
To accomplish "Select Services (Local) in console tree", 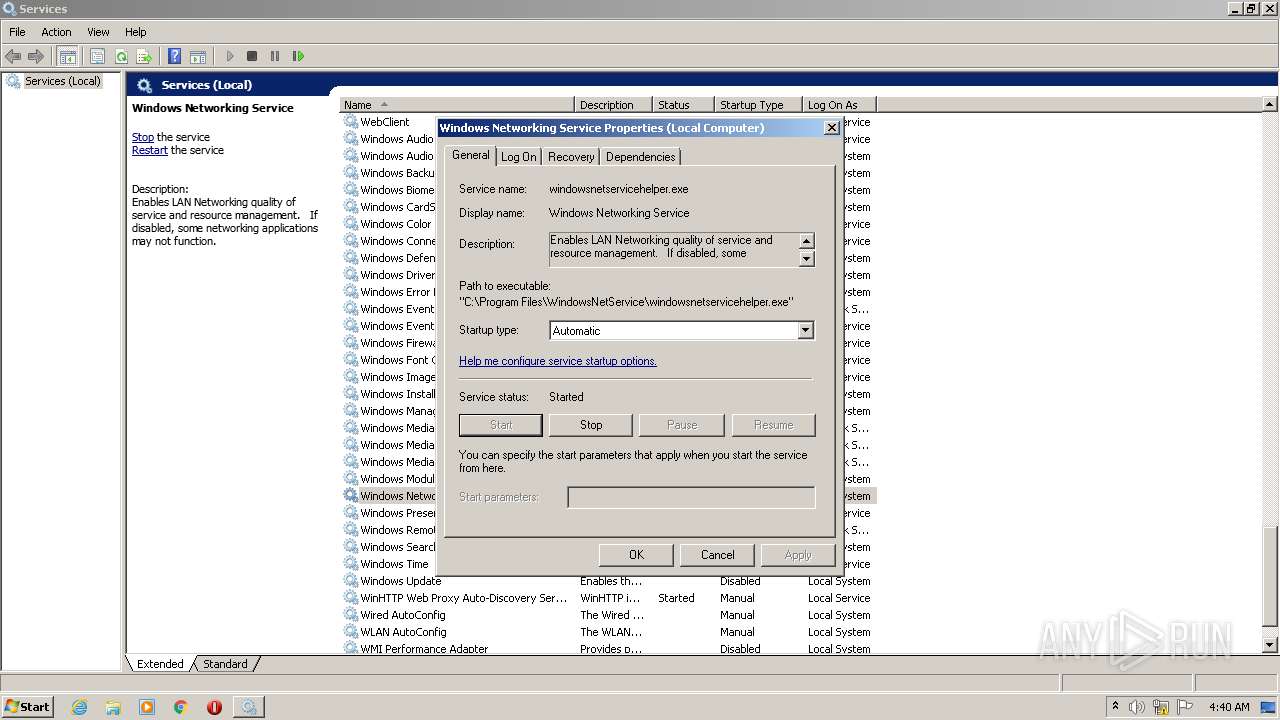I will click(x=63, y=81).
